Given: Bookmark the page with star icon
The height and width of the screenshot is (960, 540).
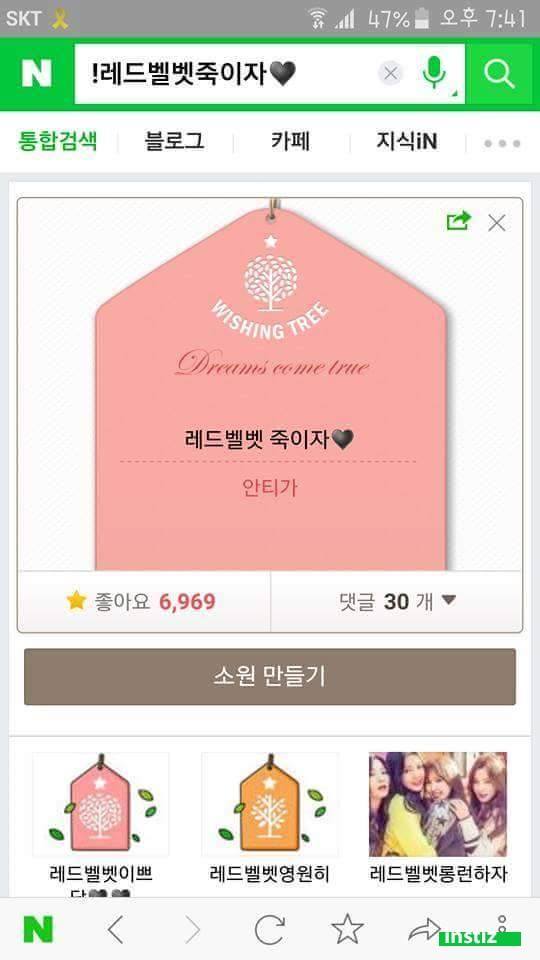Looking at the screenshot, I should tap(347, 929).
